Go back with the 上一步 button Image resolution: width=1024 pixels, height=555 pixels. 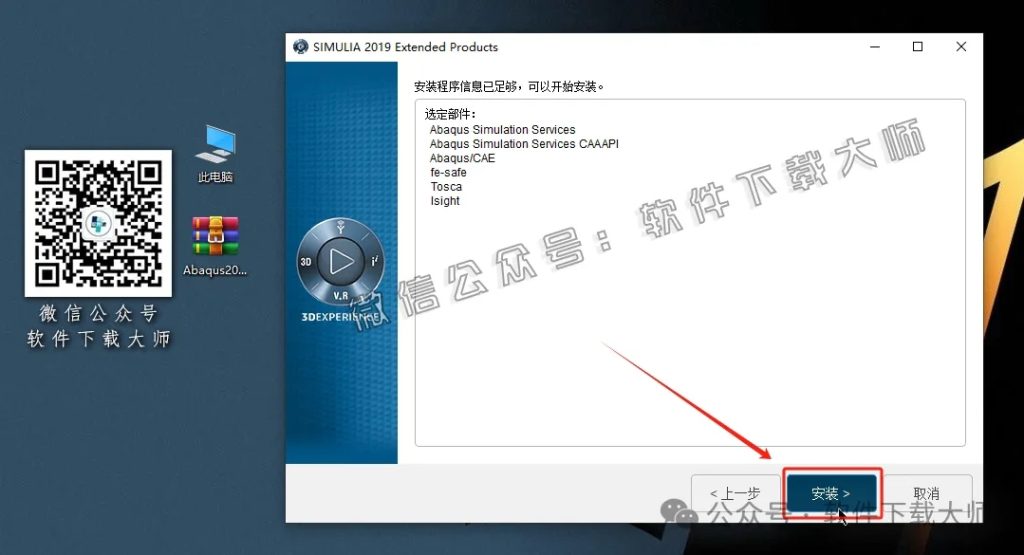click(735, 494)
